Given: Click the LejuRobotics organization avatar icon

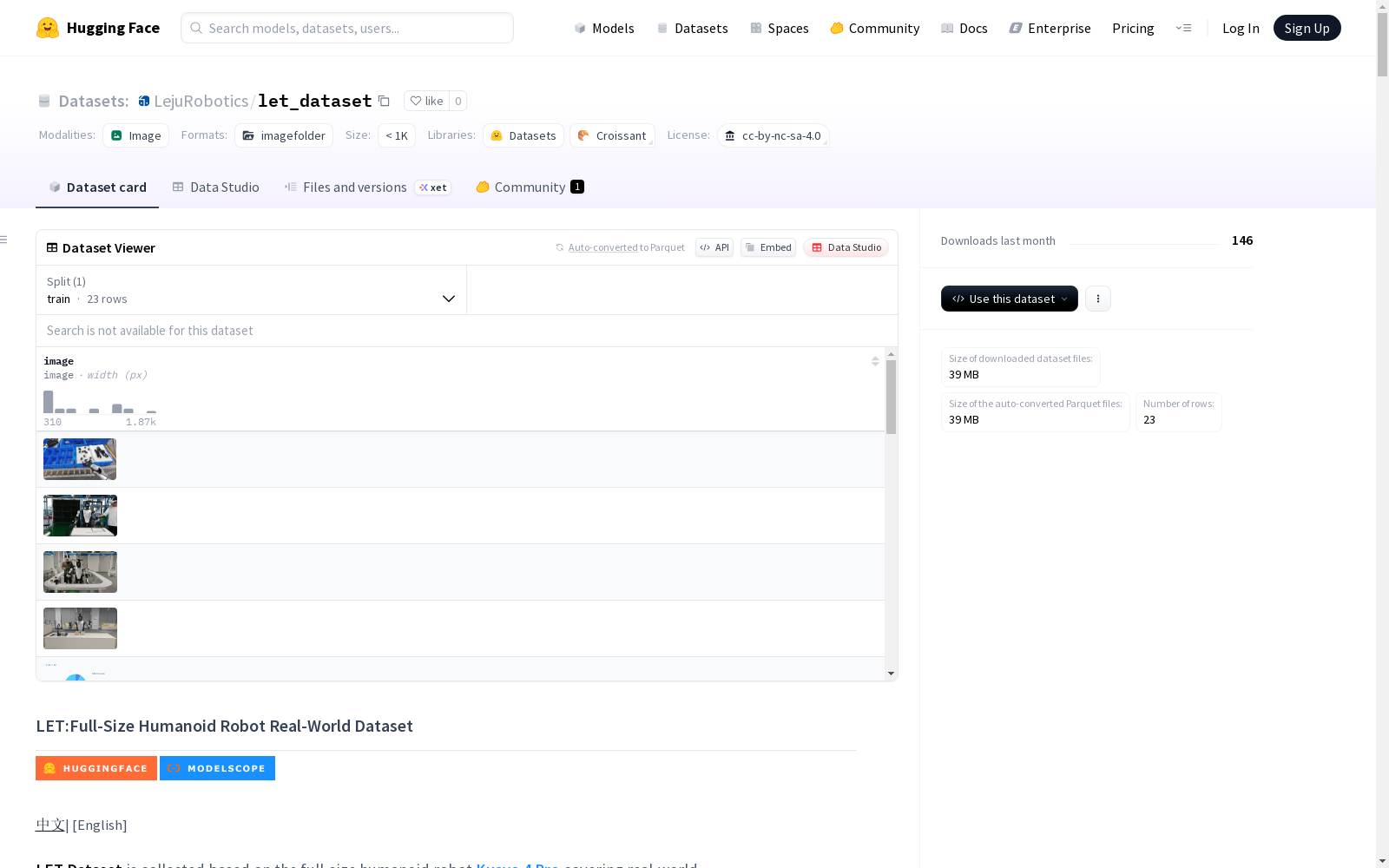Looking at the screenshot, I should 144,101.
